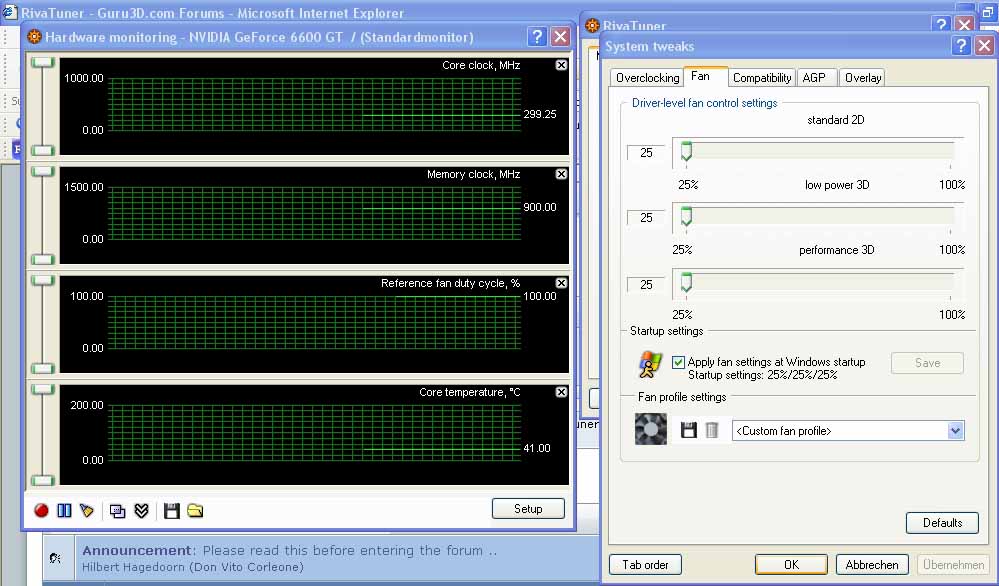
Task: Click the RivaTuner window title bar icon
Action: coord(593,25)
